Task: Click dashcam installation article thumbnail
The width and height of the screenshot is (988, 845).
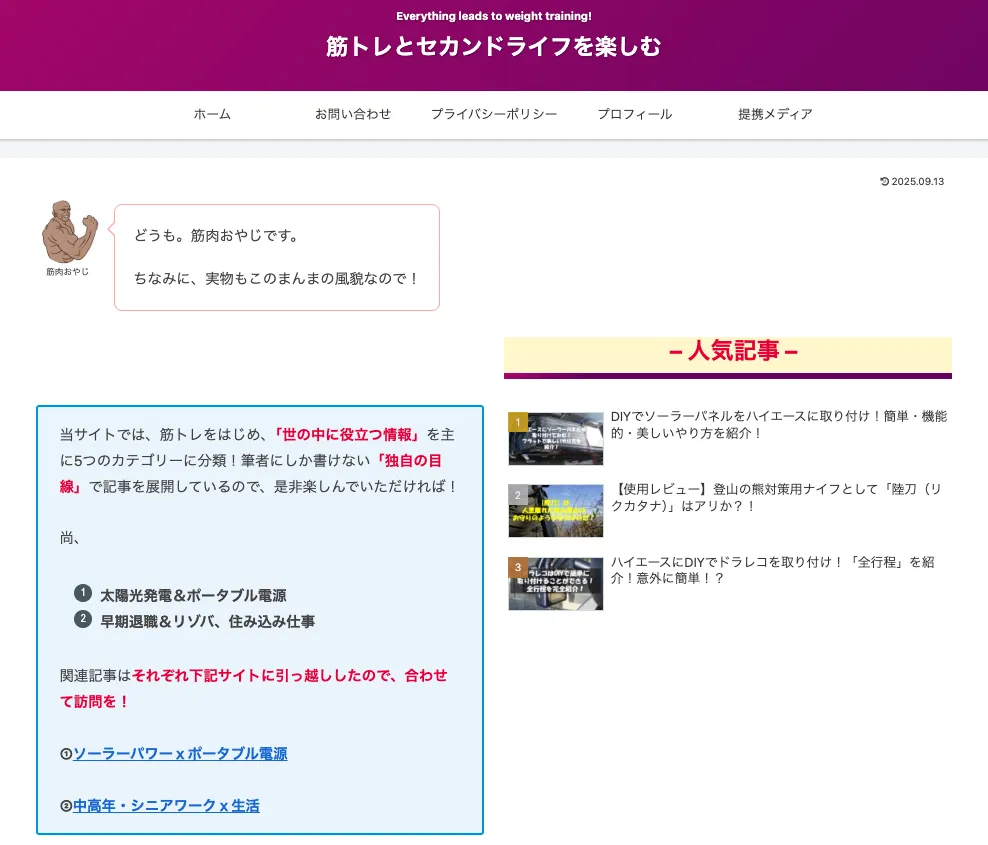Action: click(x=562, y=584)
